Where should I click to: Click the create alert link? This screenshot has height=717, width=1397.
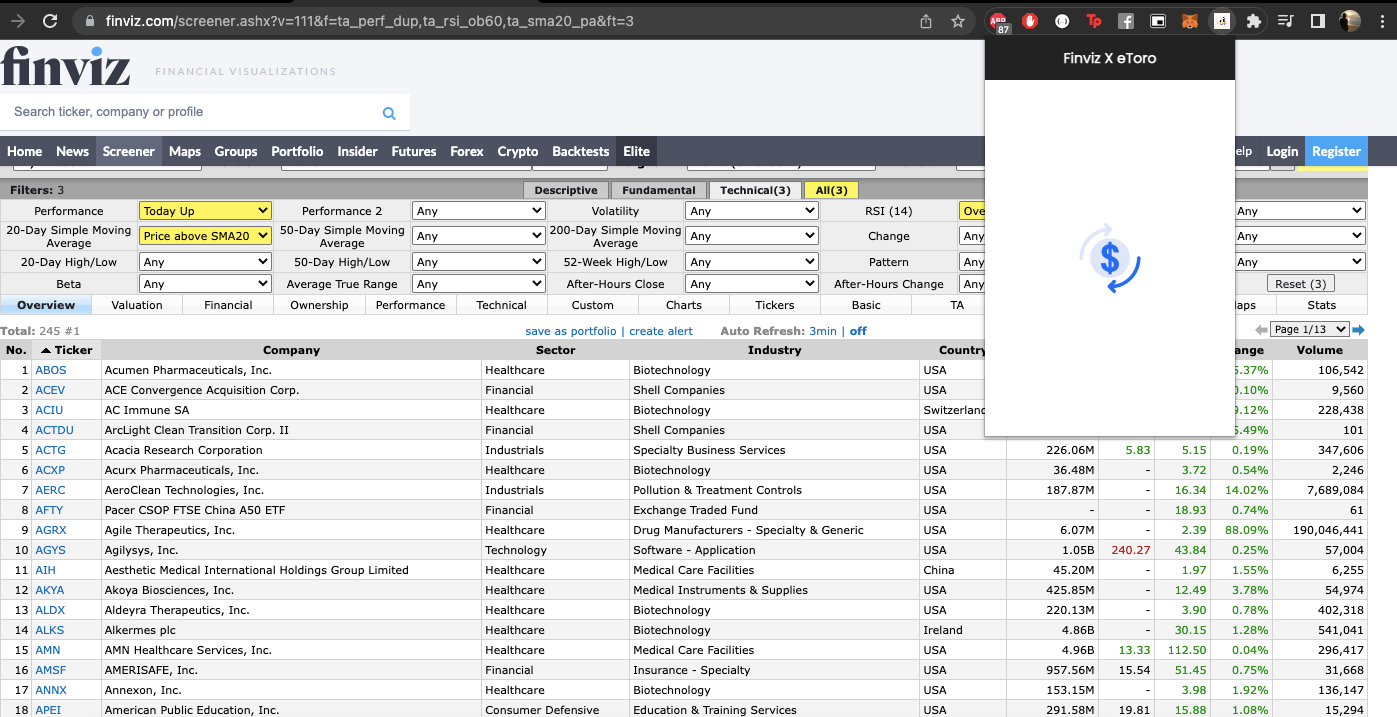tap(661, 331)
